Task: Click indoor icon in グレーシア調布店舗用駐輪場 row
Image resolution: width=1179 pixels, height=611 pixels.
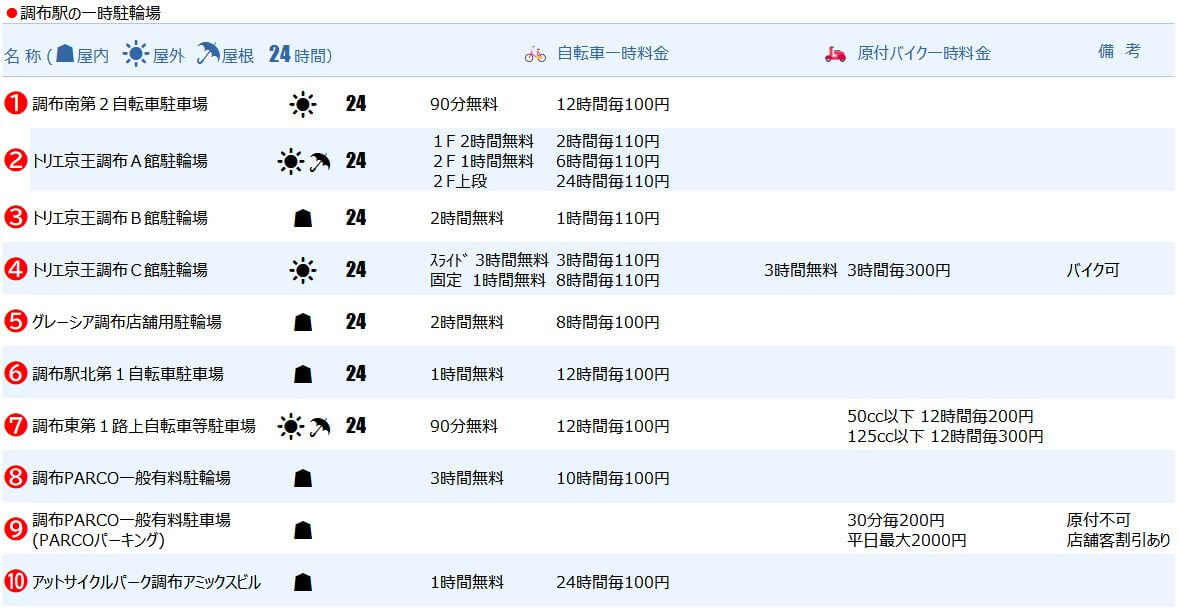Action: (x=302, y=322)
